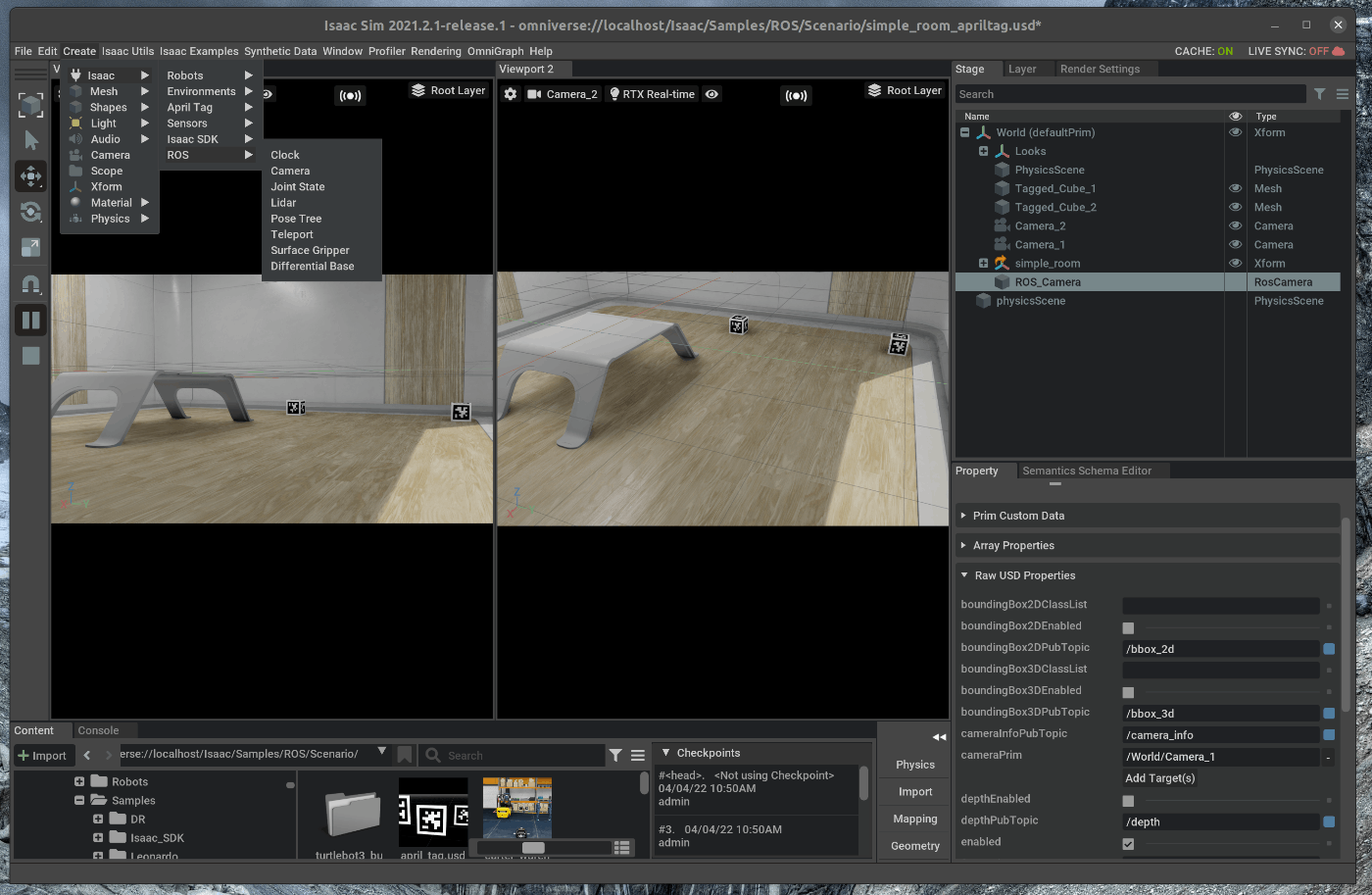
Task: Open the Stage filter funnel icon
Action: (1320, 94)
